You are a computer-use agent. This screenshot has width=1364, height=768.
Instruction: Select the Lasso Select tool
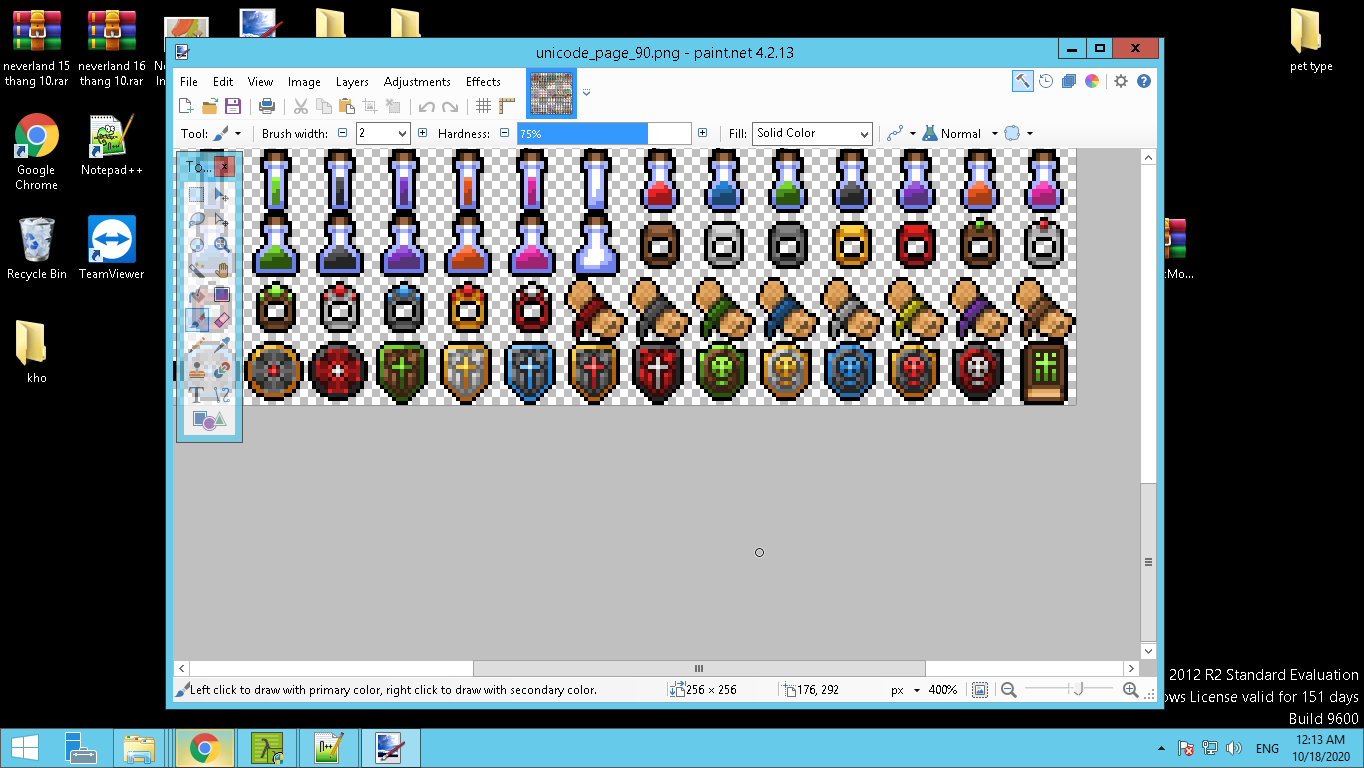pos(197,219)
